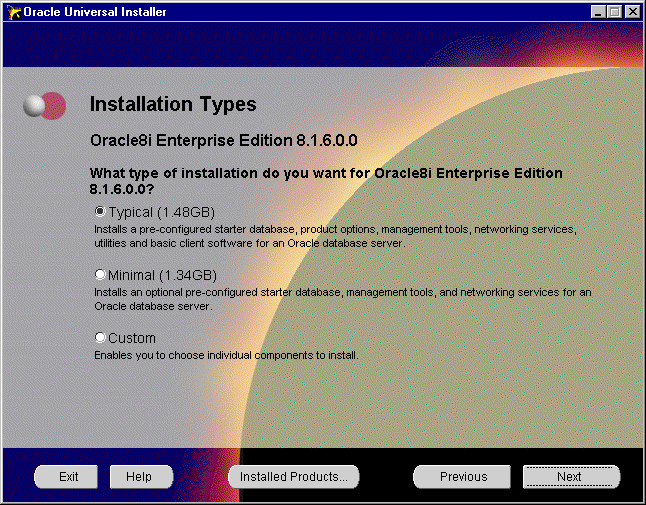This screenshot has width=646, height=505.
Task: Proceed by clicking Next
Action: (570, 477)
